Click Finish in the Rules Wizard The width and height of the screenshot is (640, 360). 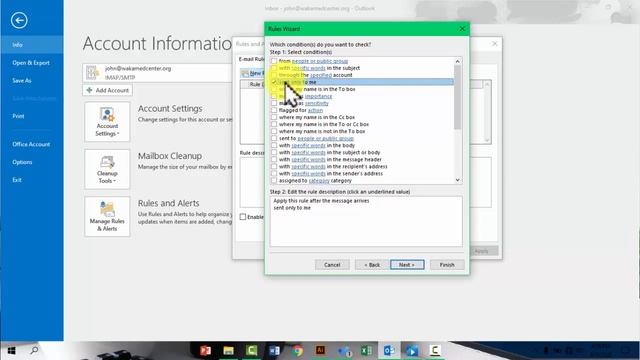click(447, 265)
